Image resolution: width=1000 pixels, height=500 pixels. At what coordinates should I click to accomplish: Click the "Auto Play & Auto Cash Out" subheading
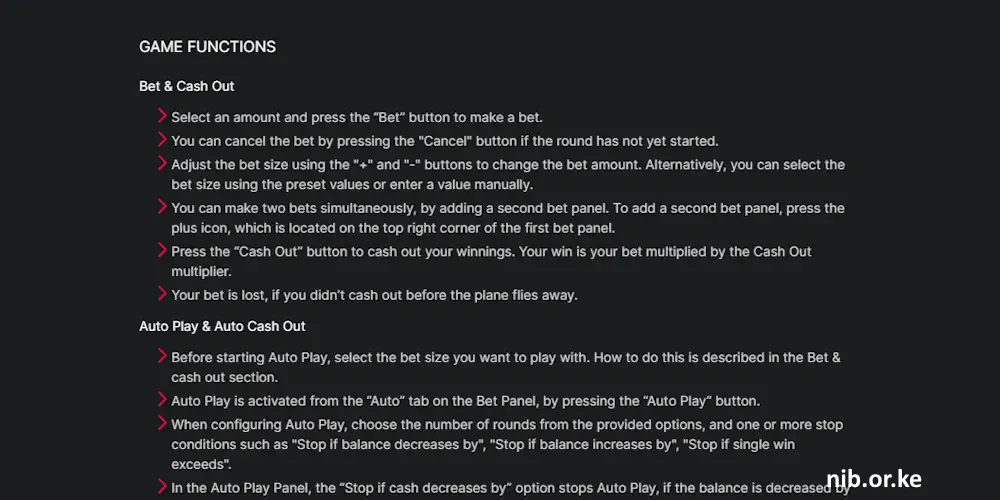point(222,326)
